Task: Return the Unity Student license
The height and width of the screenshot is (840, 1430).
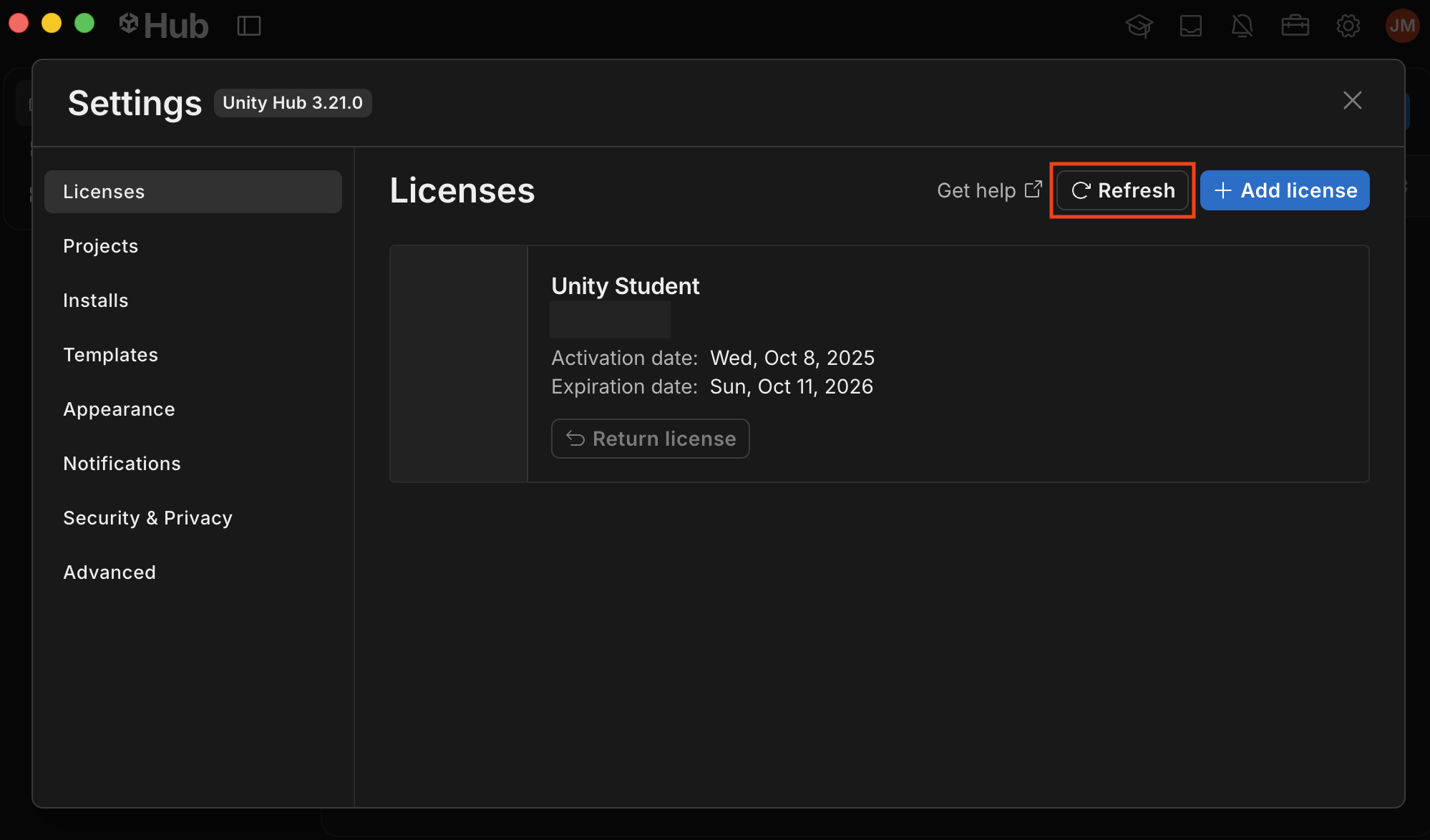Action: [651, 439]
